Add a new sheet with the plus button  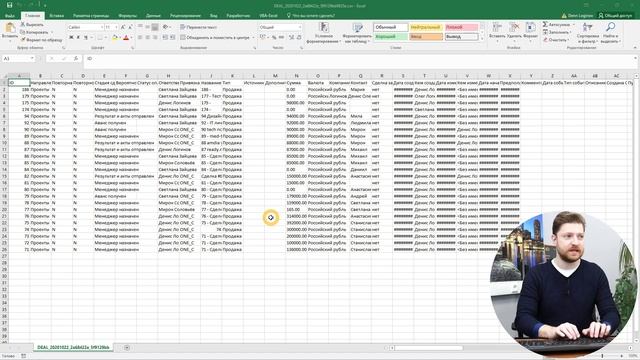pyautogui.click(x=127, y=347)
